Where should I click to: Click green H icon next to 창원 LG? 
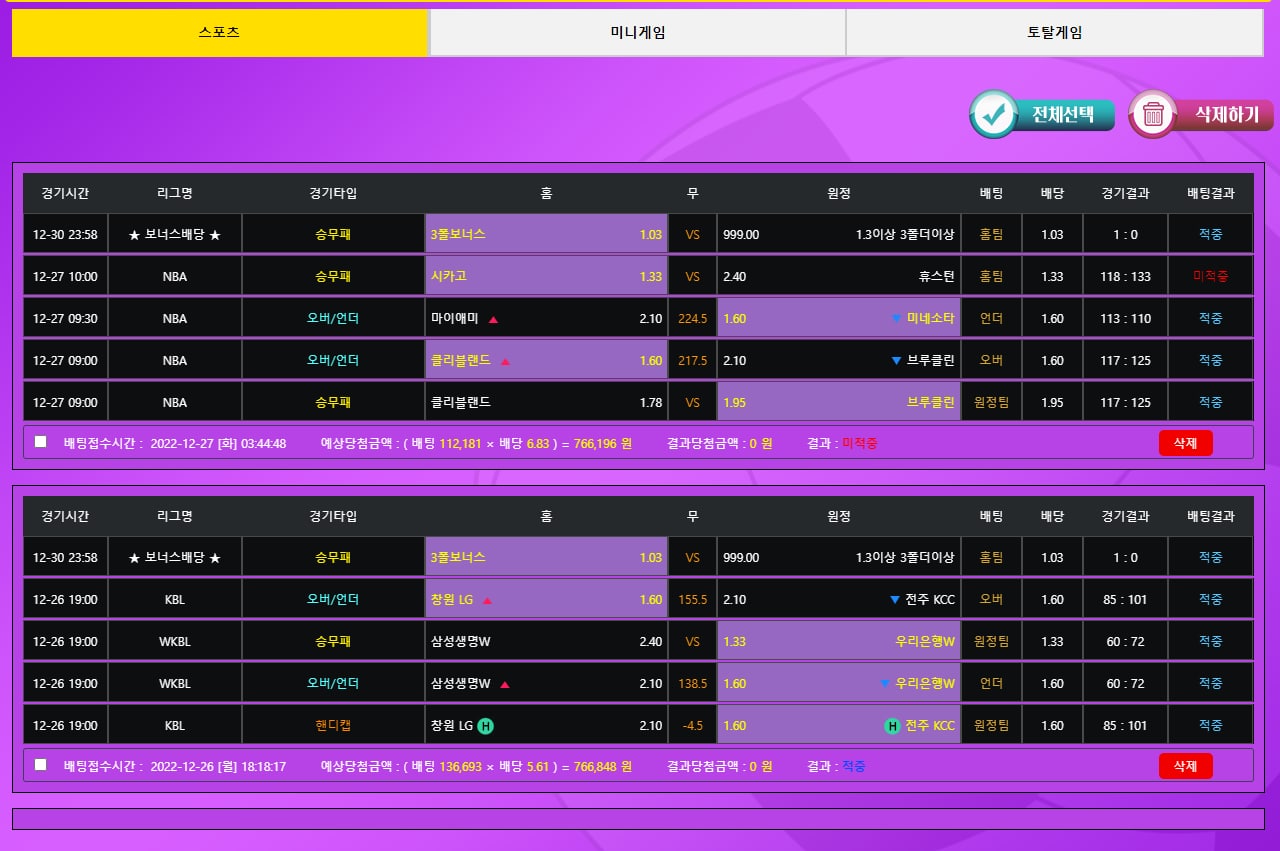coord(485,726)
